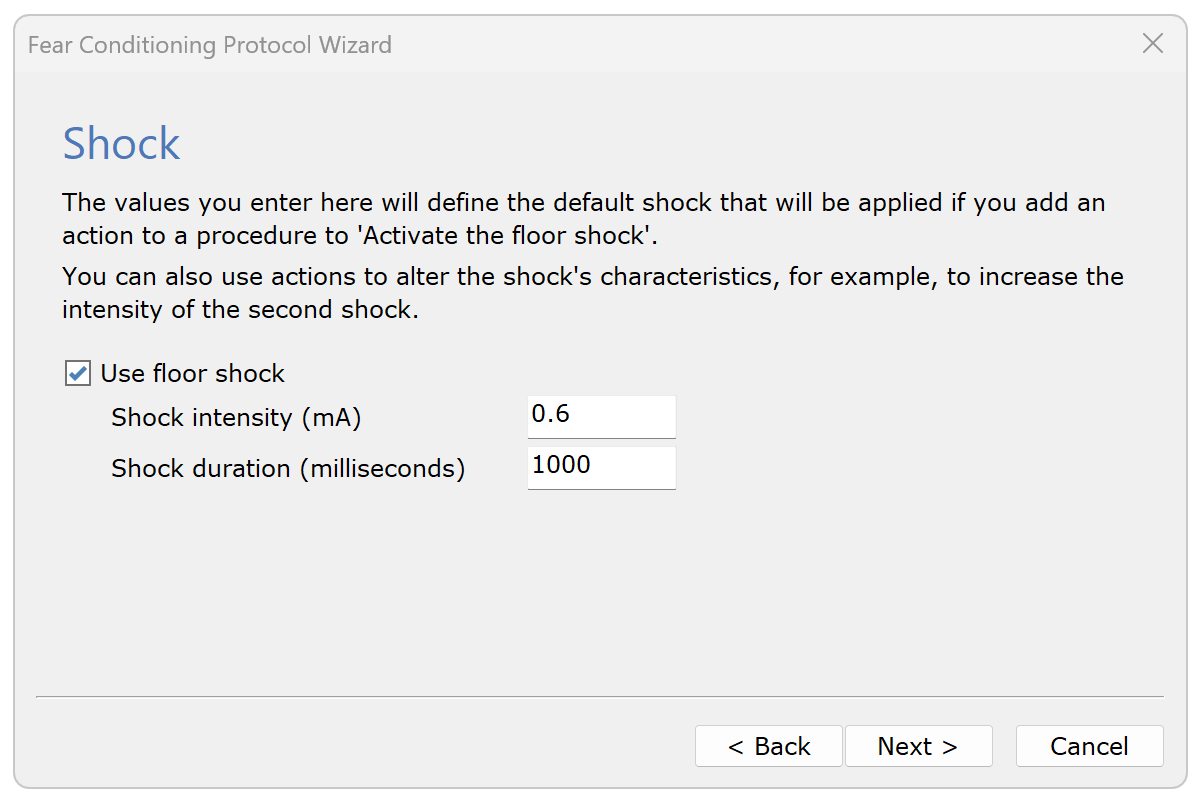Screen dimensions: 1198x796
Task: Click the checkmark inside the floor shock box
Action: 78,374
